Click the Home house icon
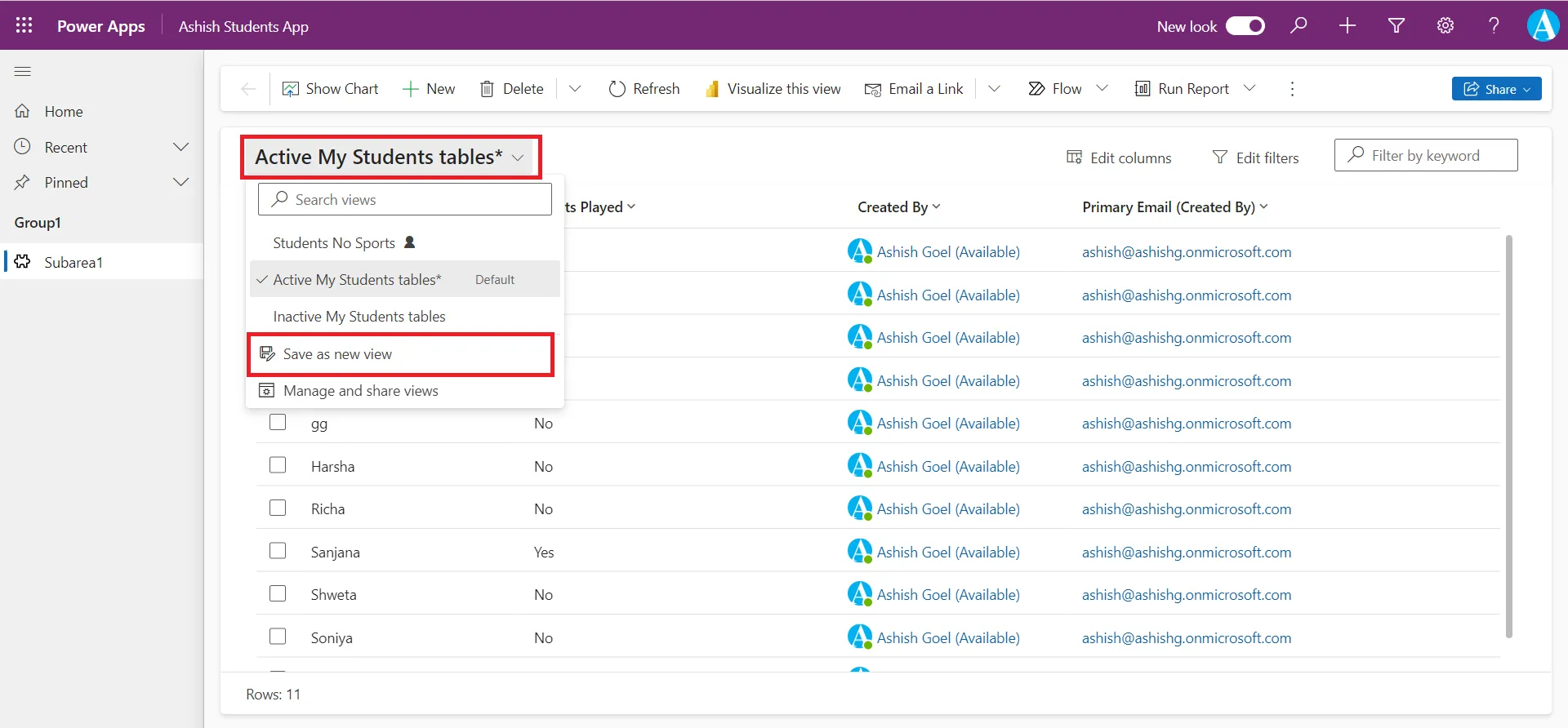This screenshot has height=728, width=1568. coord(23,111)
